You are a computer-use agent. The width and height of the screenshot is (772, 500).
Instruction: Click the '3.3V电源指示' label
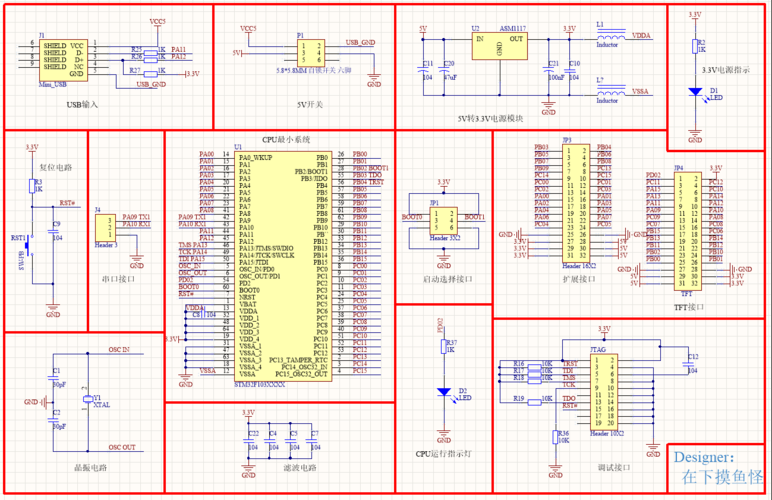coord(726,70)
